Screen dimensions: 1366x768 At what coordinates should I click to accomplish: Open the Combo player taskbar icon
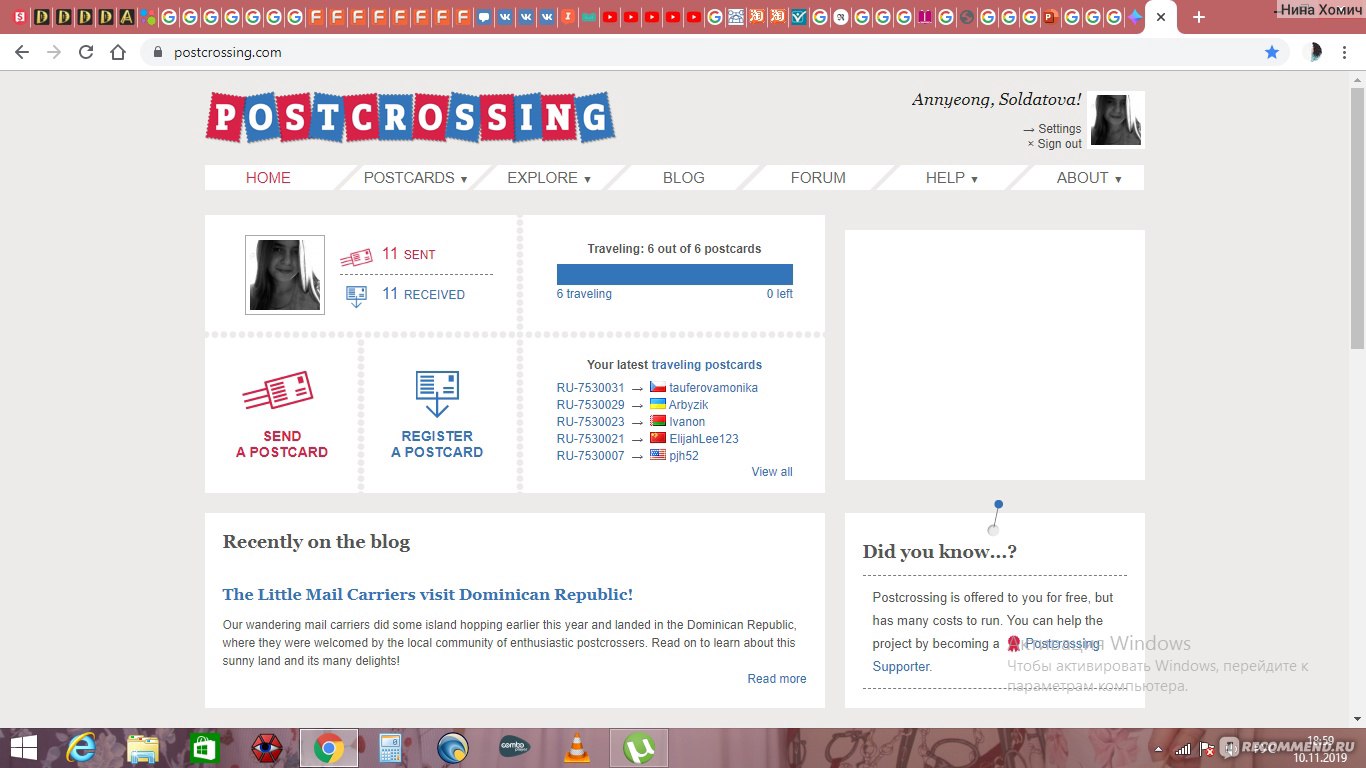click(514, 748)
